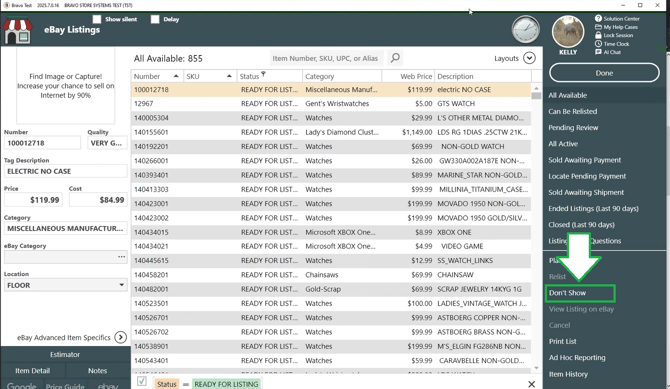Image resolution: width=670 pixels, height=389 pixels.
Task: Sort by SKU column arrow
Action: [229, 76]
